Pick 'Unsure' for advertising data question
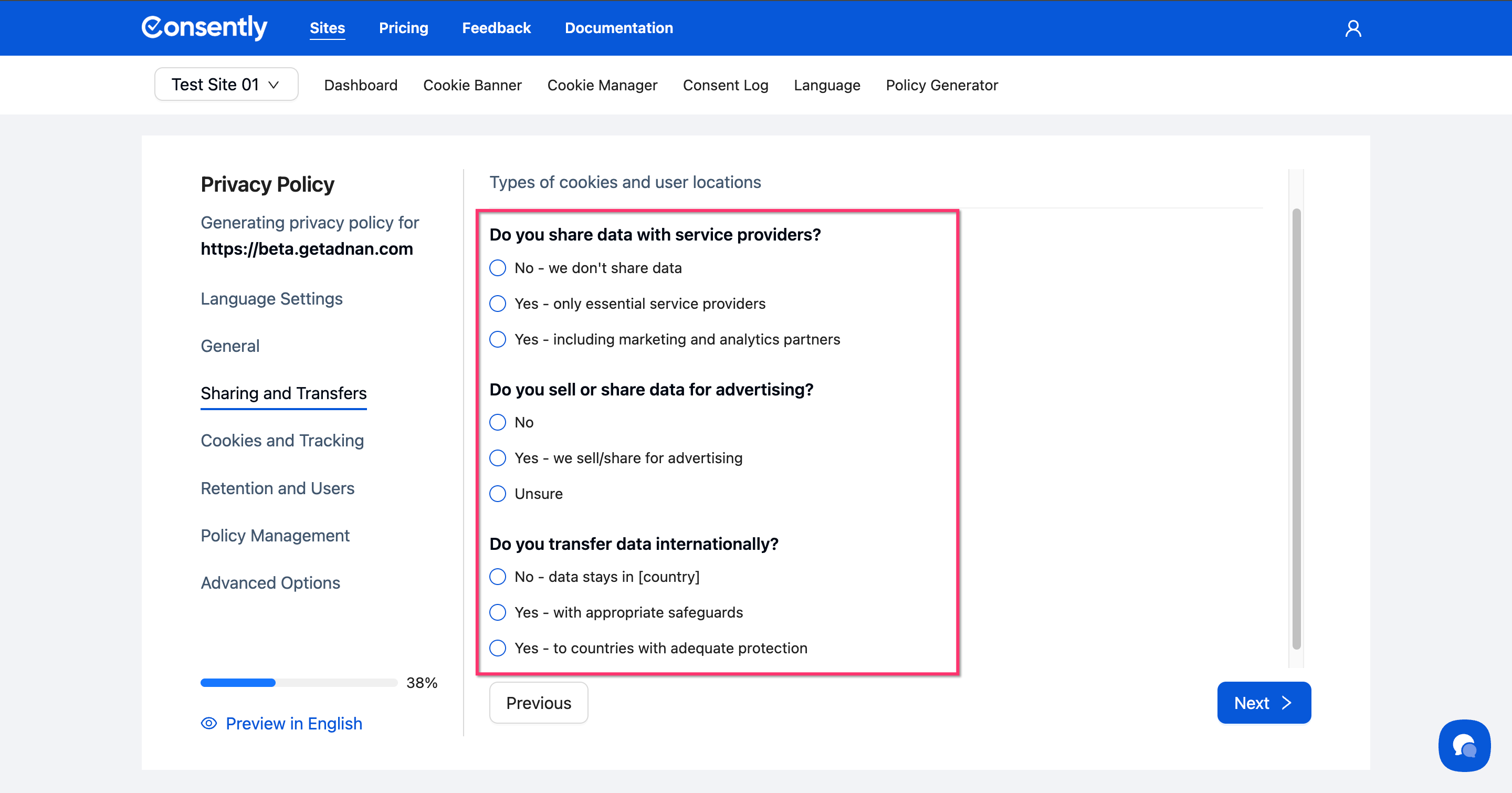The image size is (1512, 793). (x=498, y=494)
